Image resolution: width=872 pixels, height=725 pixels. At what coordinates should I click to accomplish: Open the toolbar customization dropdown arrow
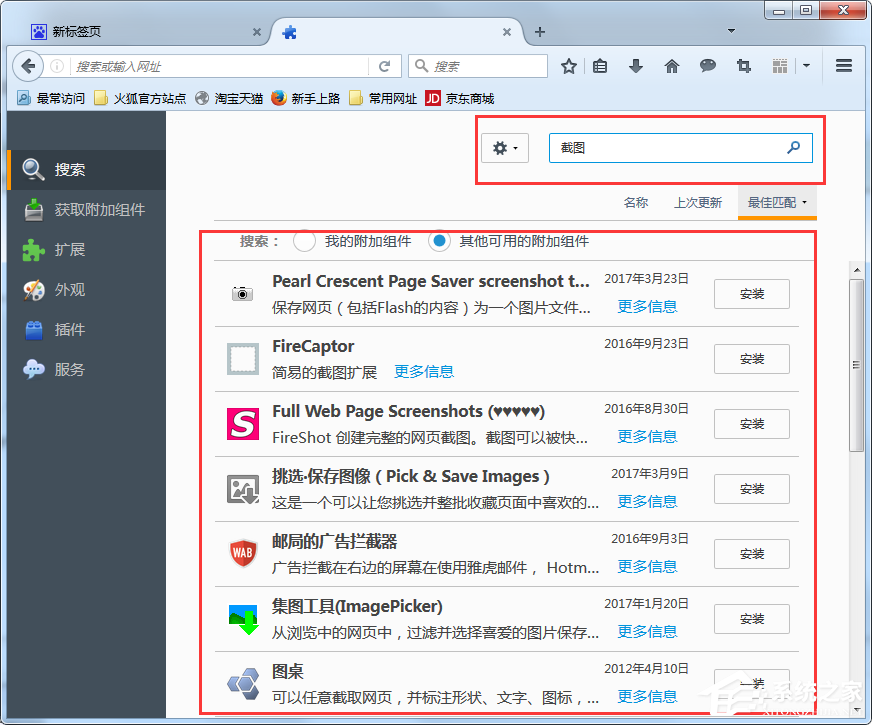(x=806, y=65)
